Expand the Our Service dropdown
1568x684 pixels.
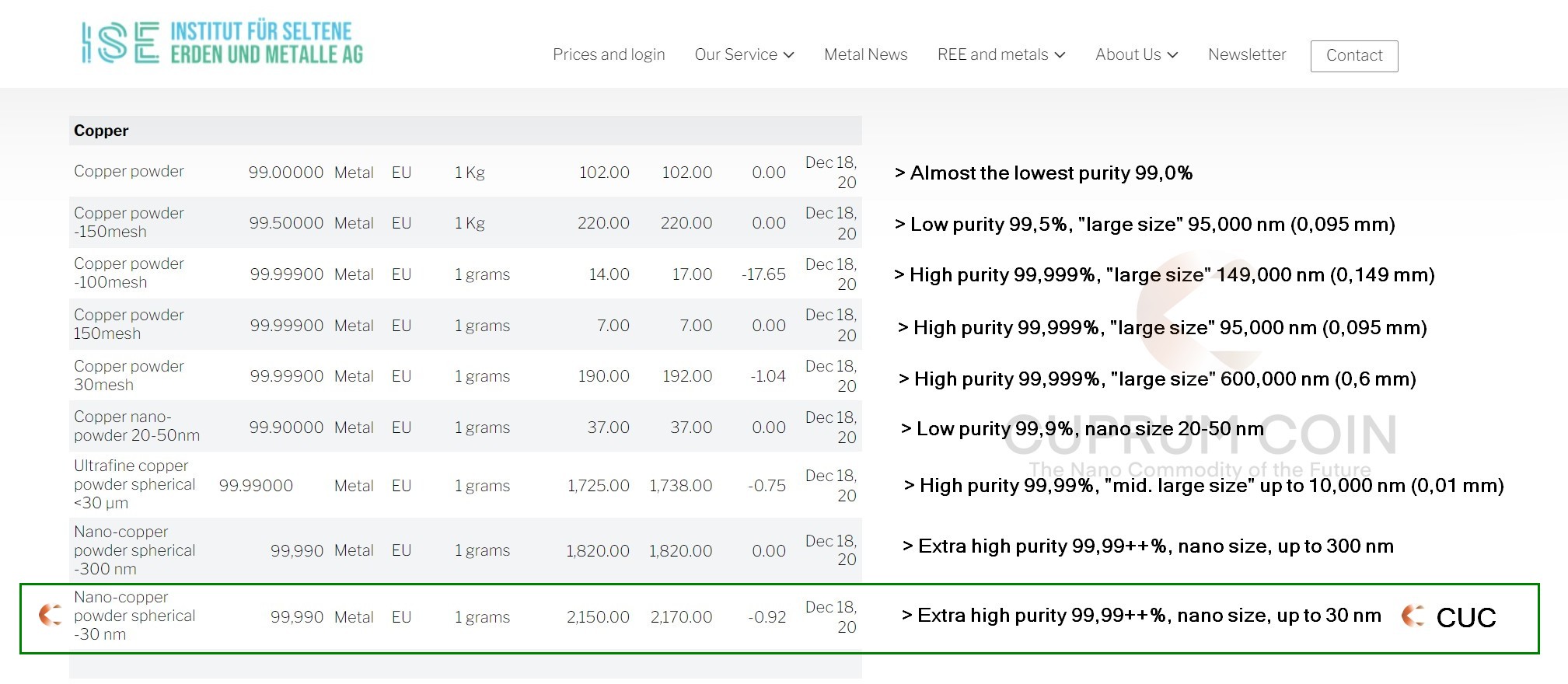[x=744, y=54]
